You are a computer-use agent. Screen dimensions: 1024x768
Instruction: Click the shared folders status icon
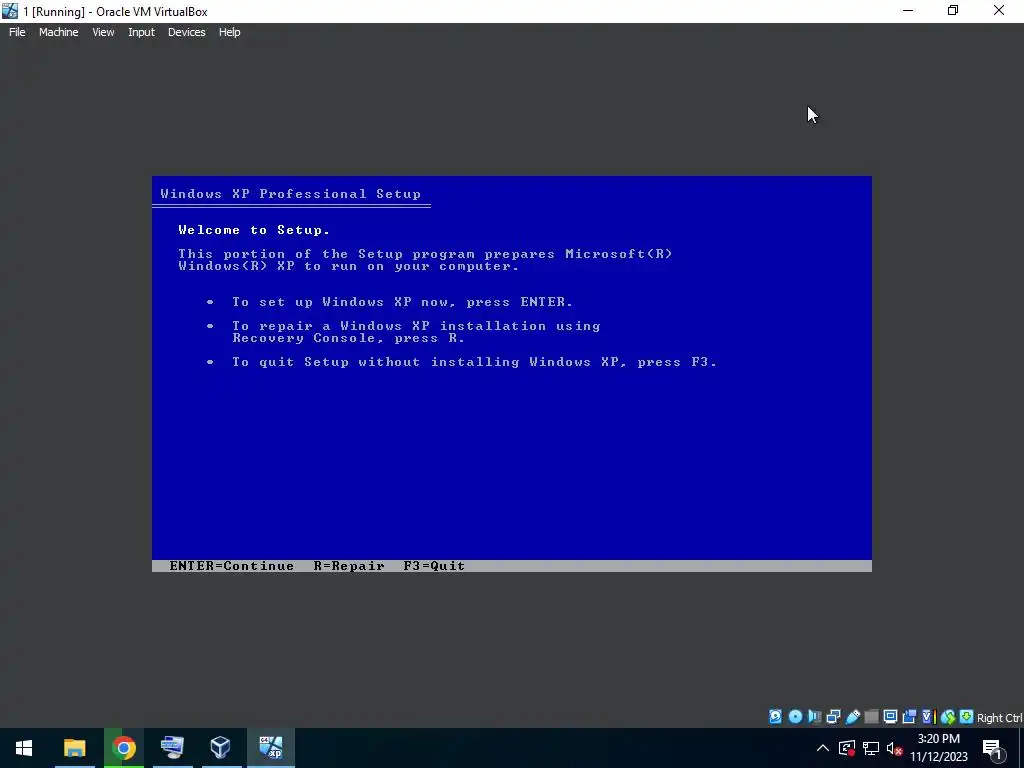[x=871, y=716]
